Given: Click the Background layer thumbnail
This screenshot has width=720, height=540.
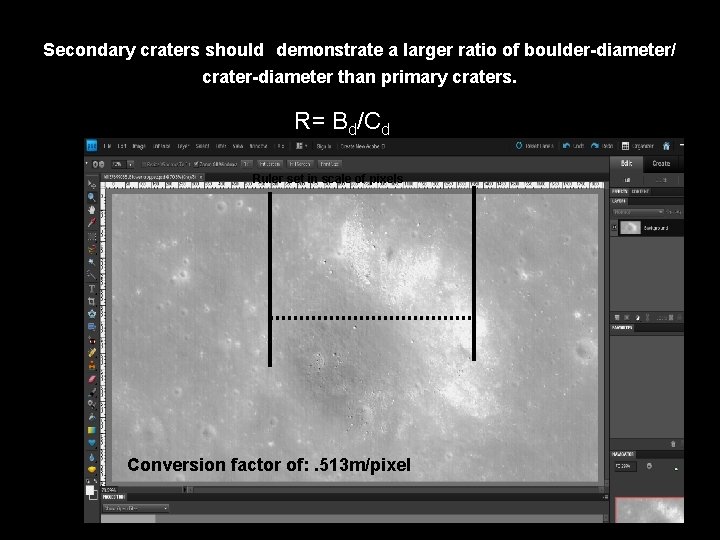Looking at the screenshot, I should 630,228.
